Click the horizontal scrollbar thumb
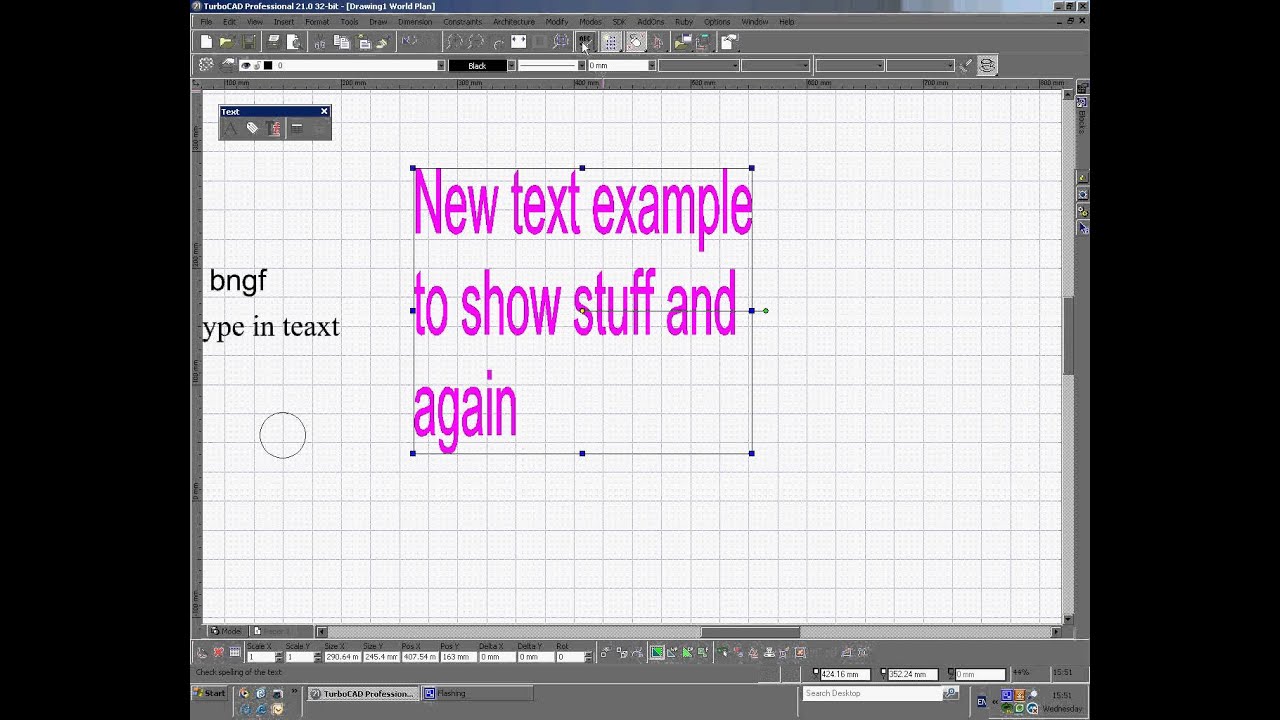Viewport: 1280px width, 720px height. pyautogui.click(x=750, y=632)
